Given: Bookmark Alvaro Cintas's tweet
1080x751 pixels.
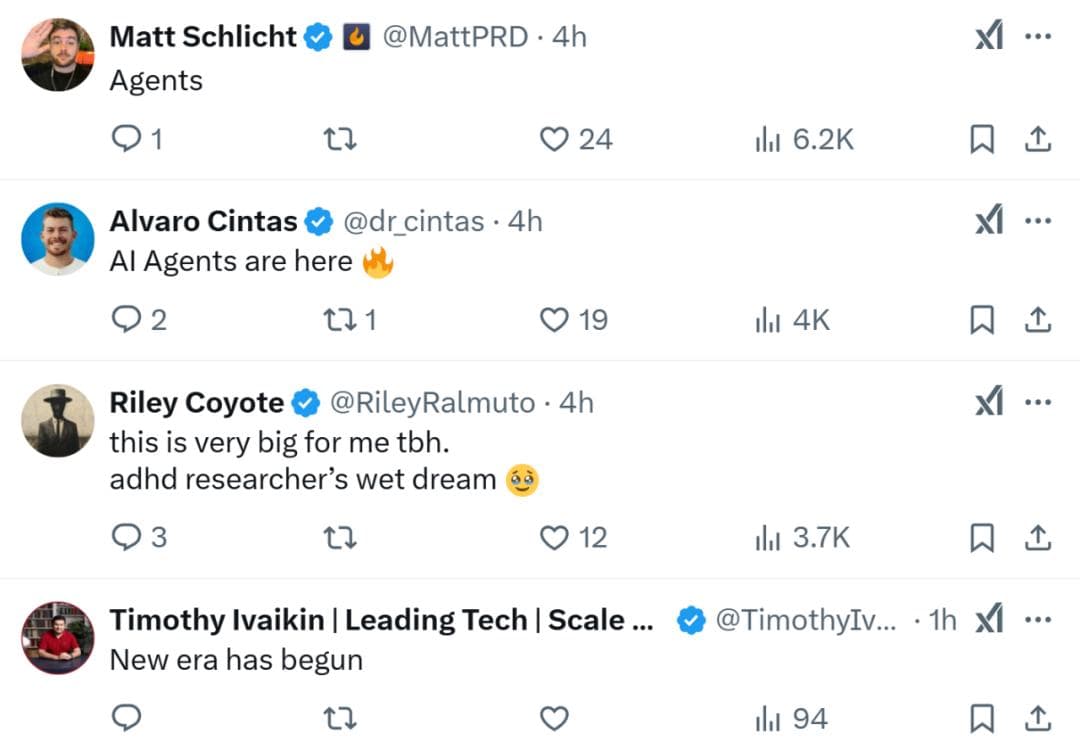Looking at the screenshot, I should click(x=982, y=320).
